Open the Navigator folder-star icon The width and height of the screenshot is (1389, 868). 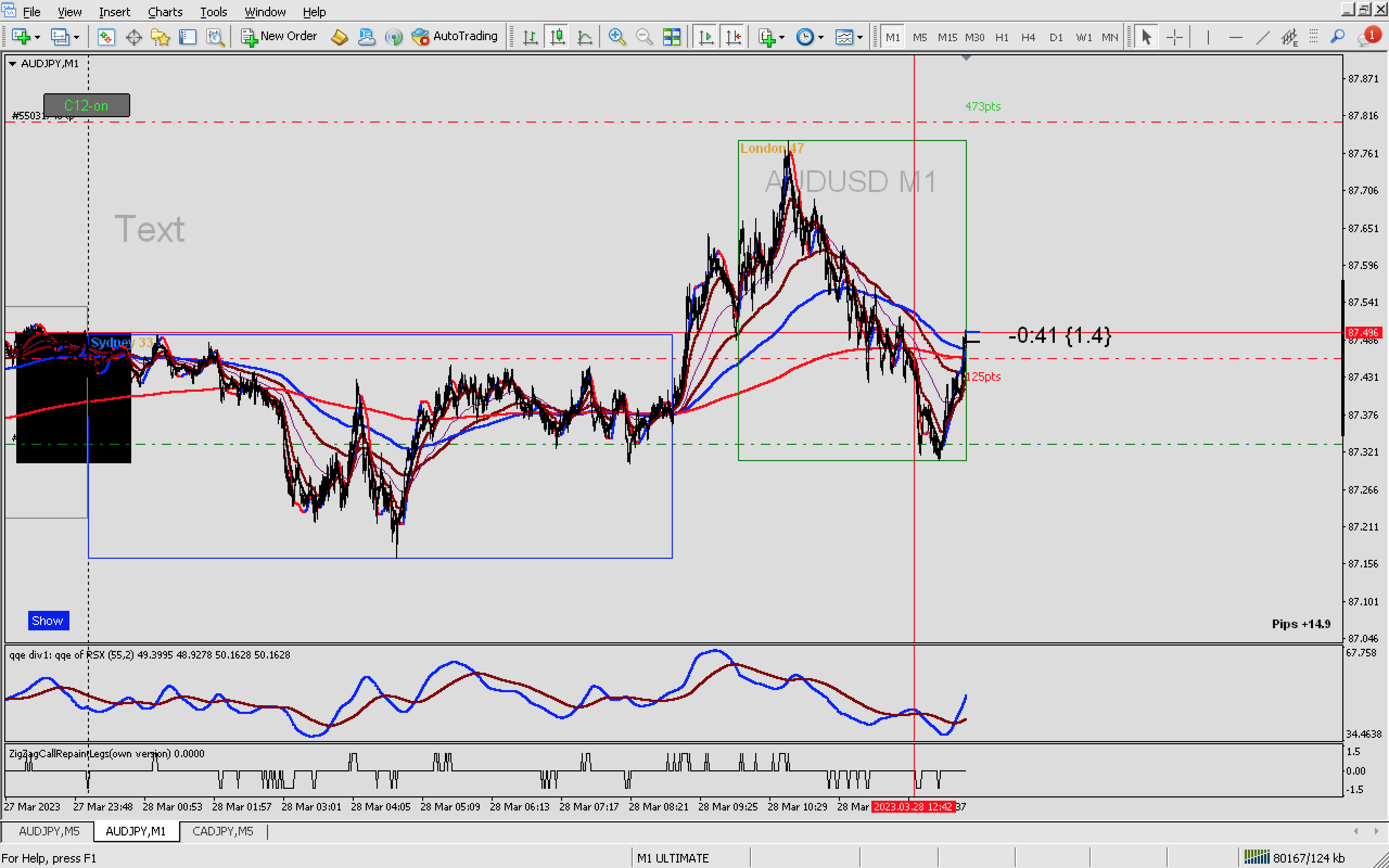[x=160, y=37]
